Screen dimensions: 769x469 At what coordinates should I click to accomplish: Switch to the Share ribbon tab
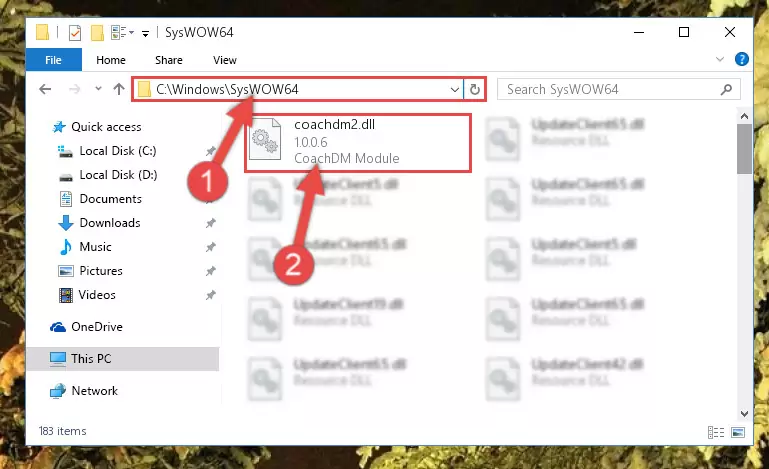coord(169,60)
